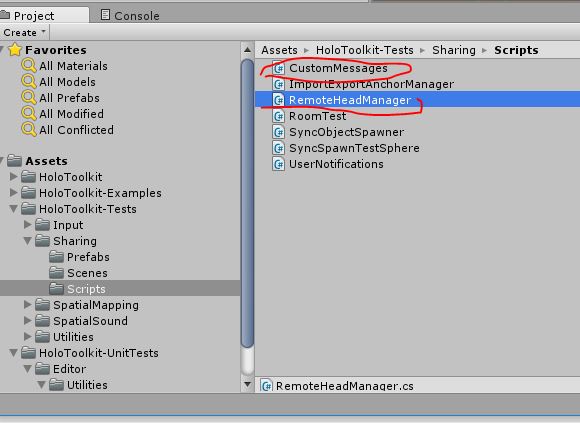Go to Sharing in the breadcrumb
The width and height of the screenshot is (580, 423).
tap(454, 50)
